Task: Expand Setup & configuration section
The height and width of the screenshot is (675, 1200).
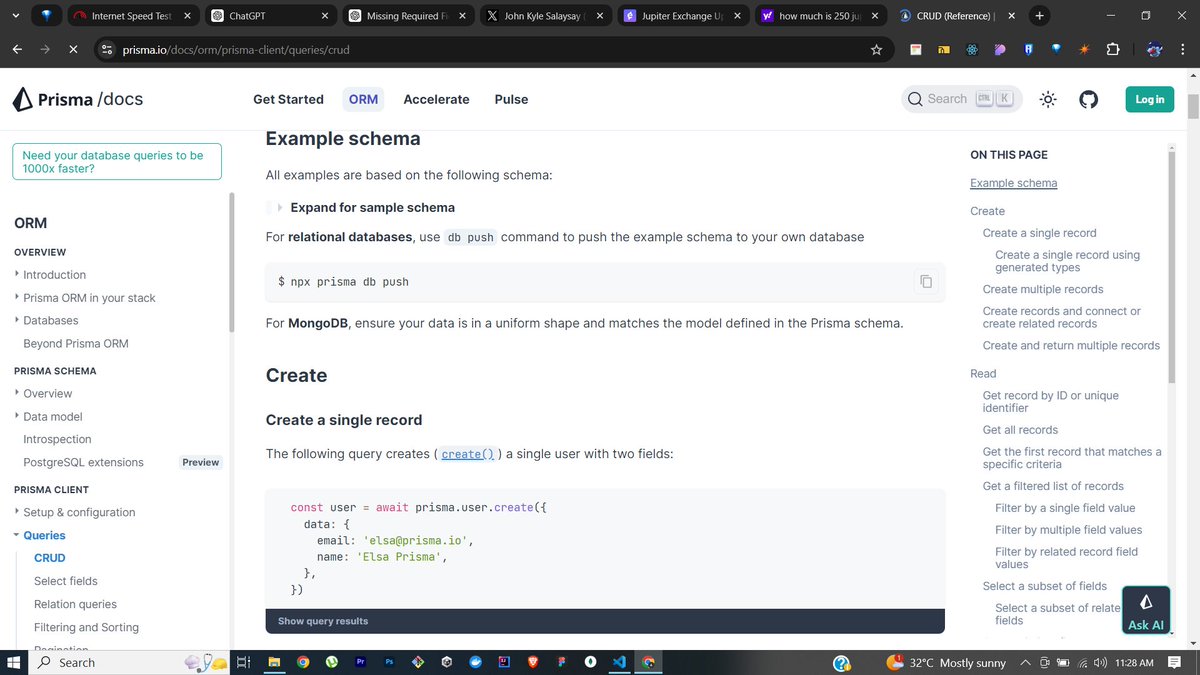Action: pyautogui.click(x=18, y=512)
